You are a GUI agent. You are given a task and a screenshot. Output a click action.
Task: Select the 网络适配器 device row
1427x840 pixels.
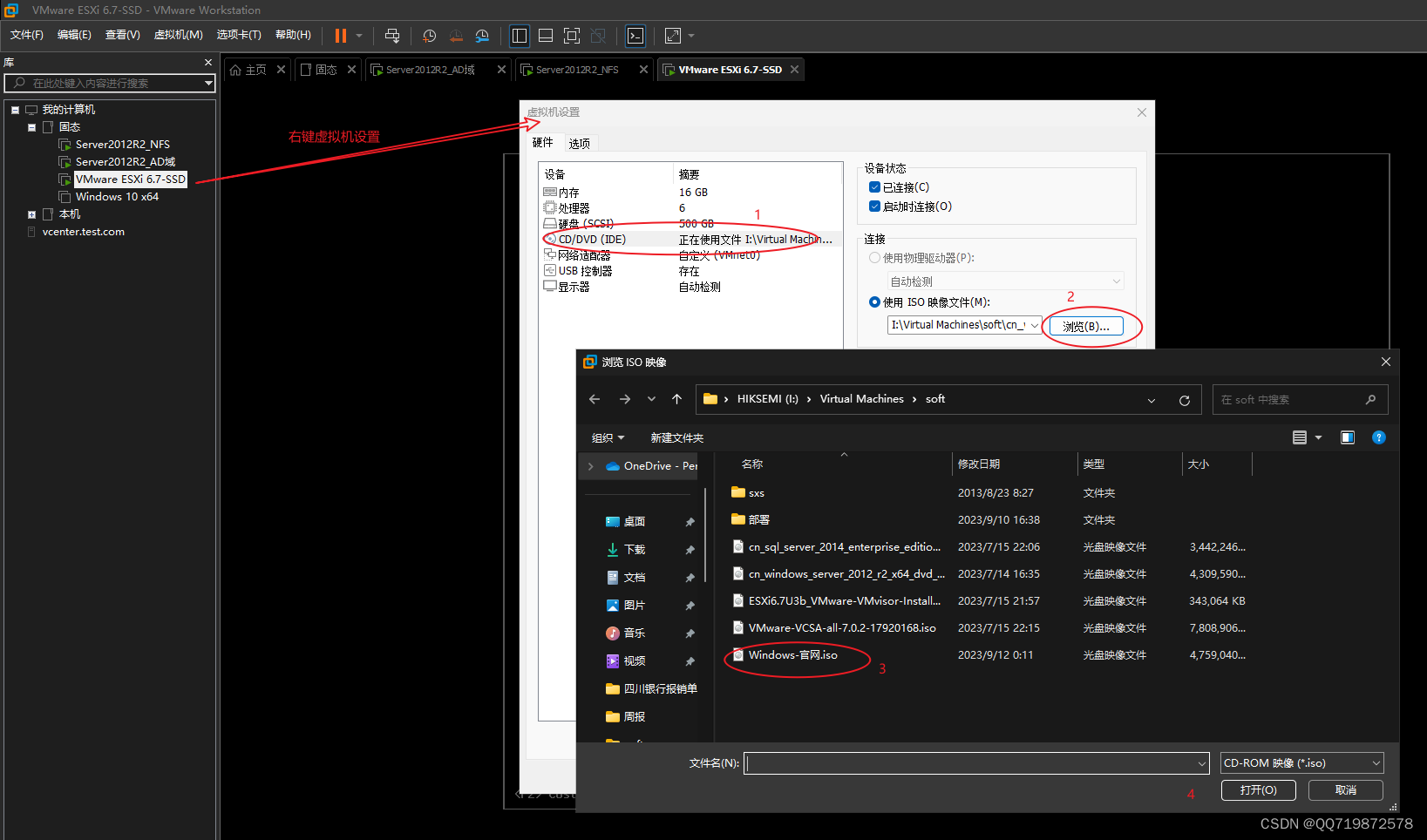pos(690,255)
